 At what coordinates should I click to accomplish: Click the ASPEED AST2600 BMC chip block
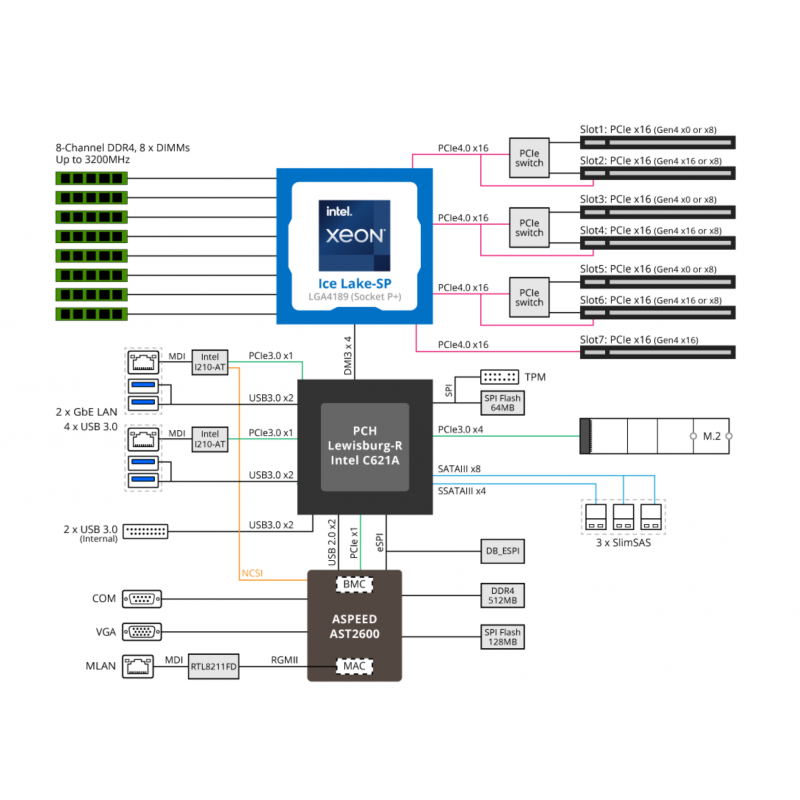(x=355, y=626)
